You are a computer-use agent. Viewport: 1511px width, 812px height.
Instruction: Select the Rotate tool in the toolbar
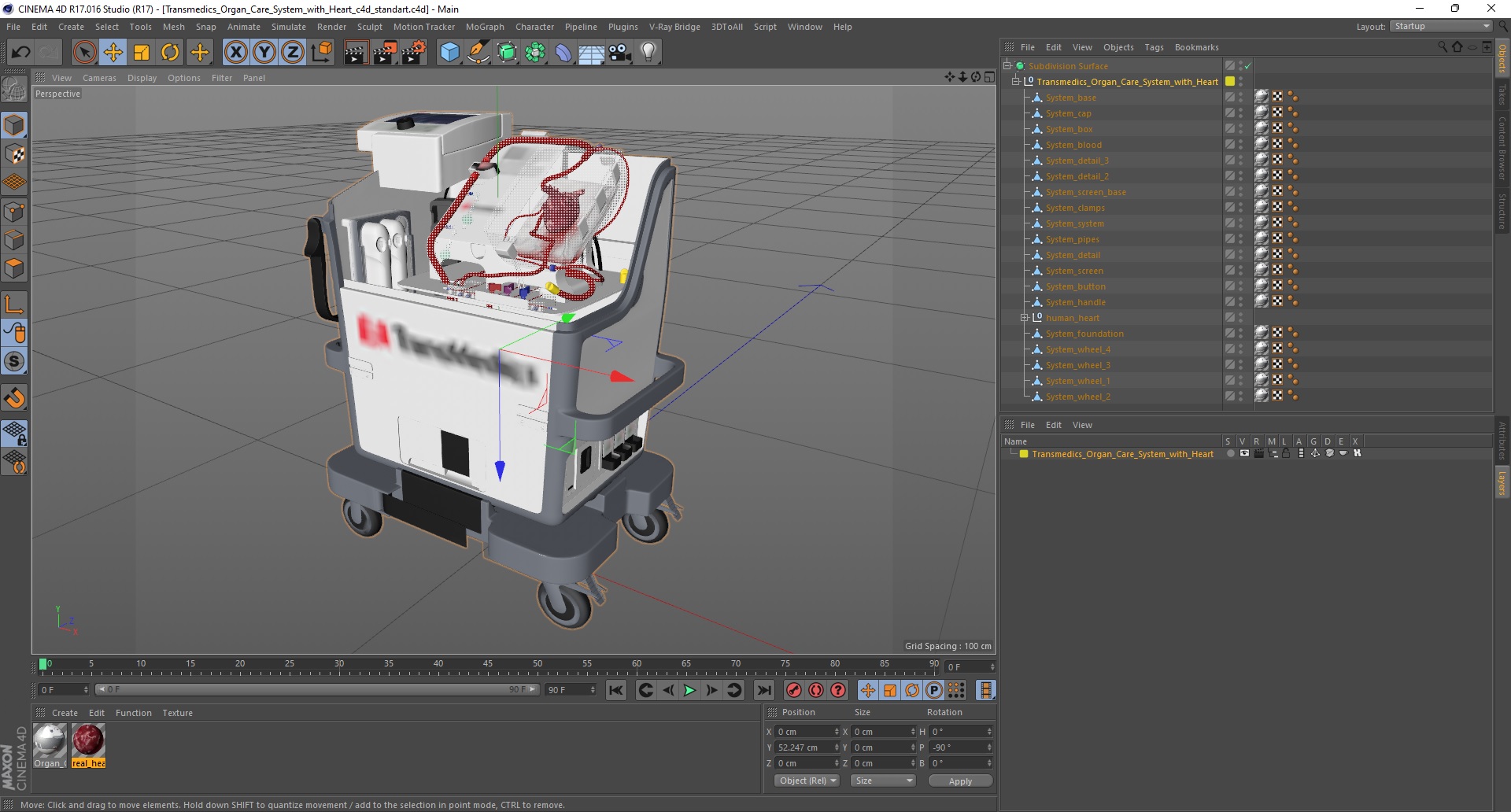point(170,53)
